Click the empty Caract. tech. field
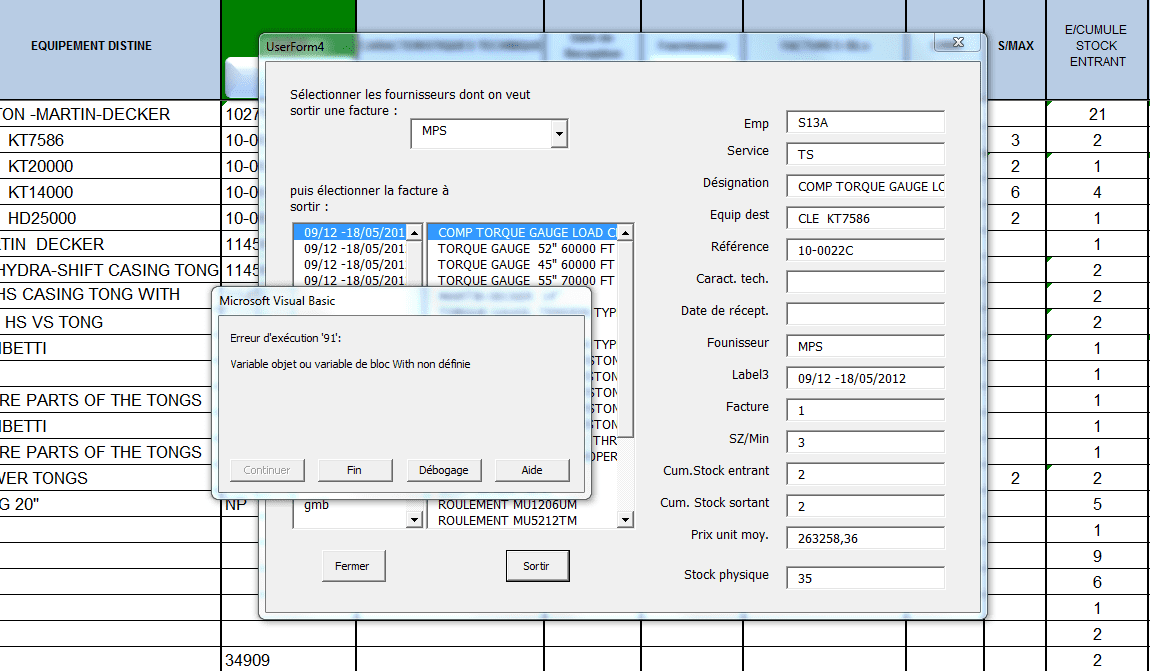The height and width of the screenshot is (671, 1150). (x=865, y=282)
